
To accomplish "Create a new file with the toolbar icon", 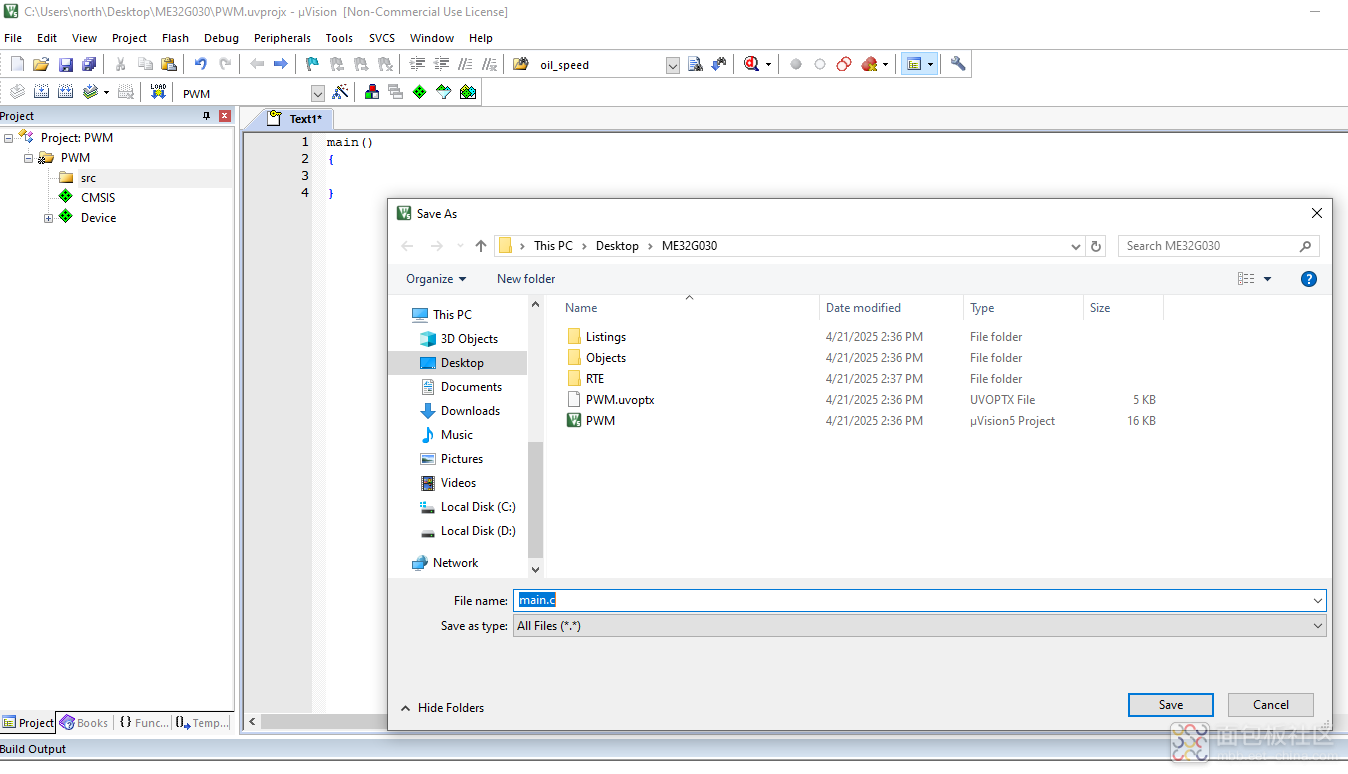I will pos(17,64).
